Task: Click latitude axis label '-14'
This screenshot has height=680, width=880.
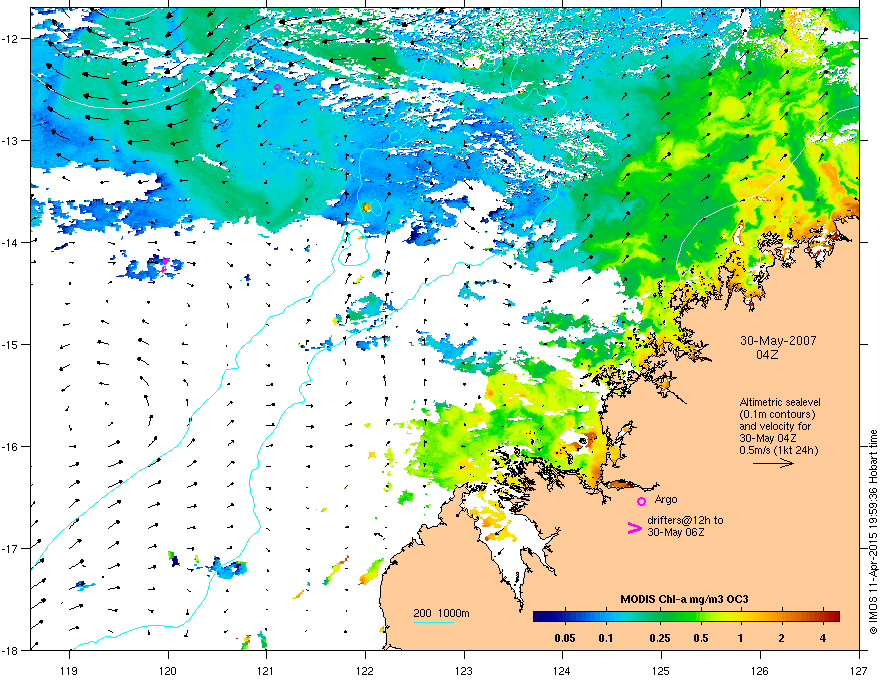Action: [11, 242]
